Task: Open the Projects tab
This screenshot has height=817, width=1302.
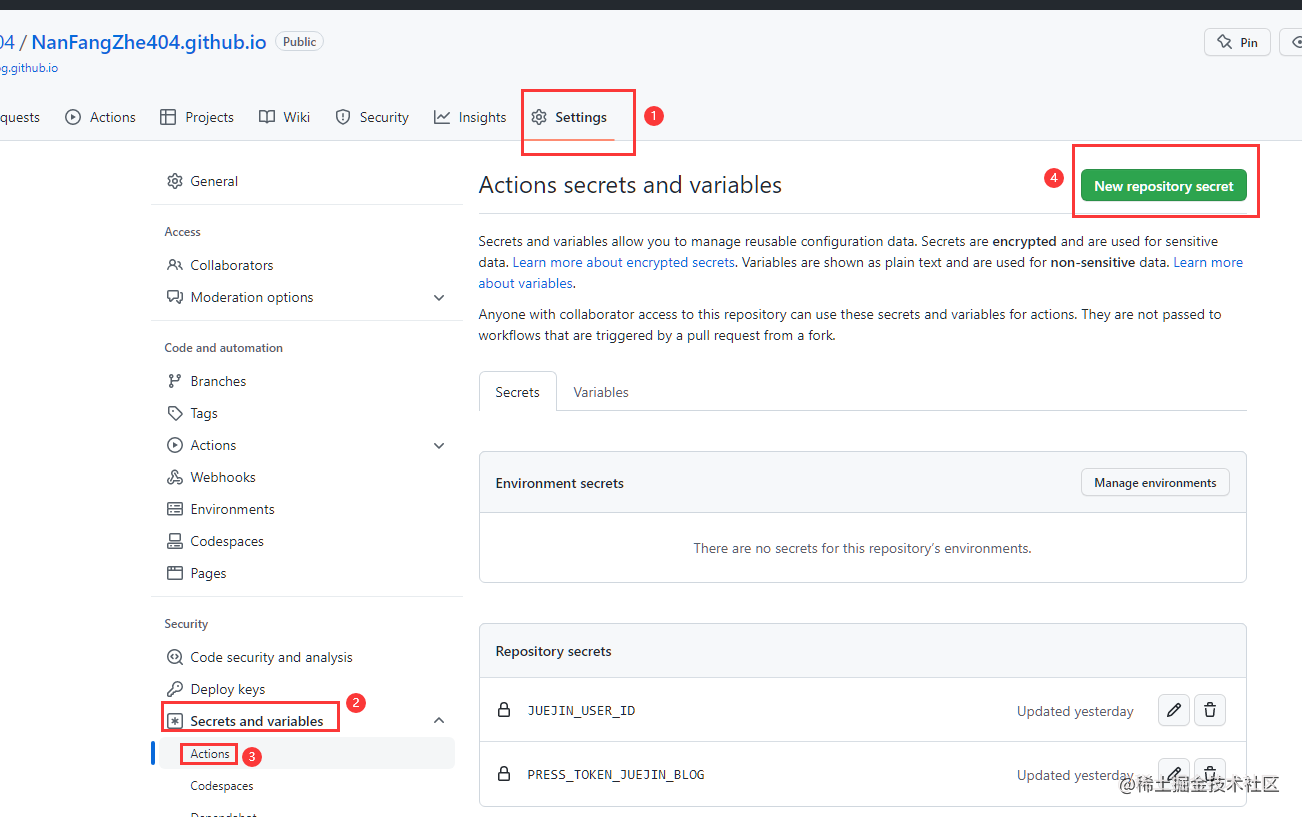Action: (x=197, y=117)
